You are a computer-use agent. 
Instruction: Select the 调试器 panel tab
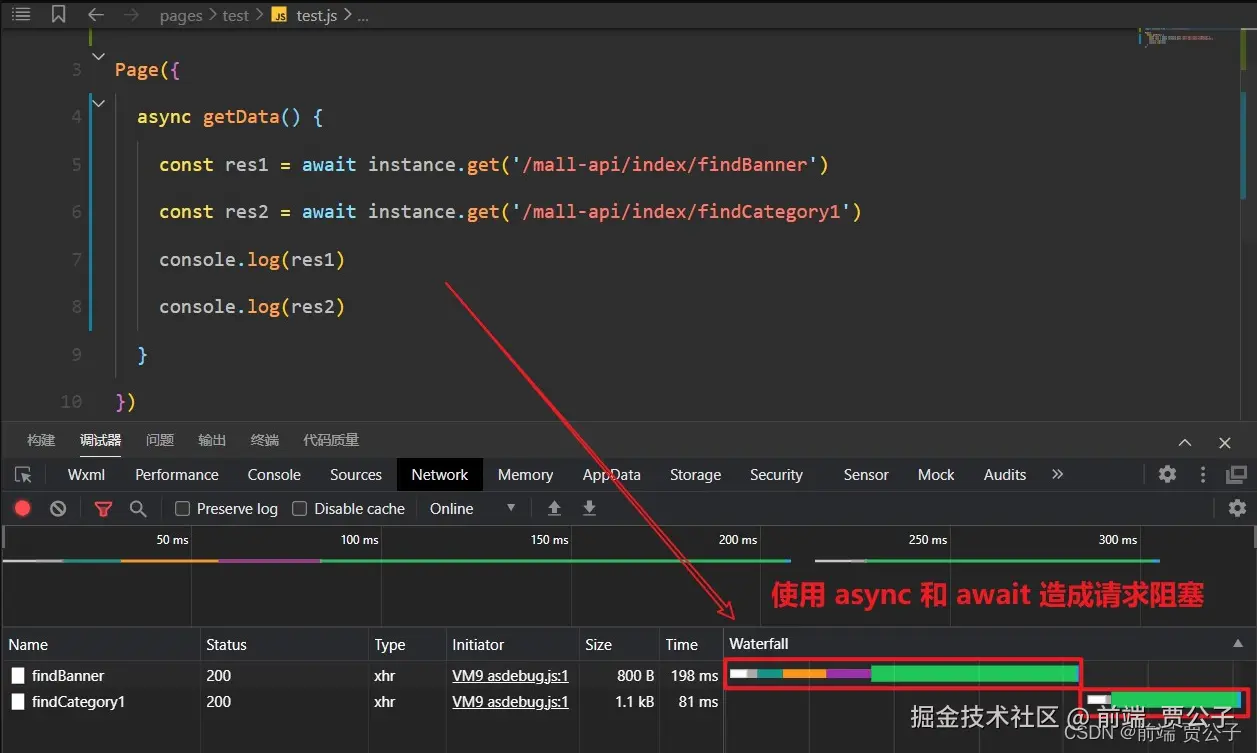tap(100, 440)
